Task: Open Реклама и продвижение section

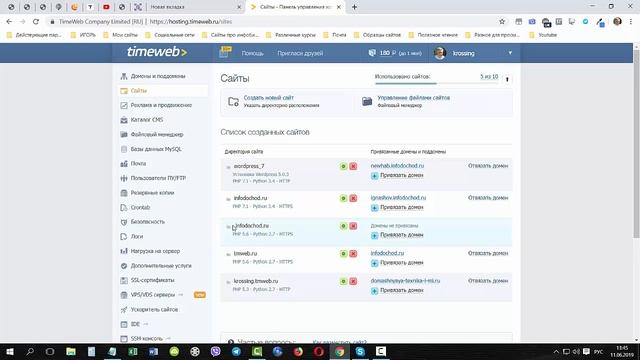Action: (161, 105)
